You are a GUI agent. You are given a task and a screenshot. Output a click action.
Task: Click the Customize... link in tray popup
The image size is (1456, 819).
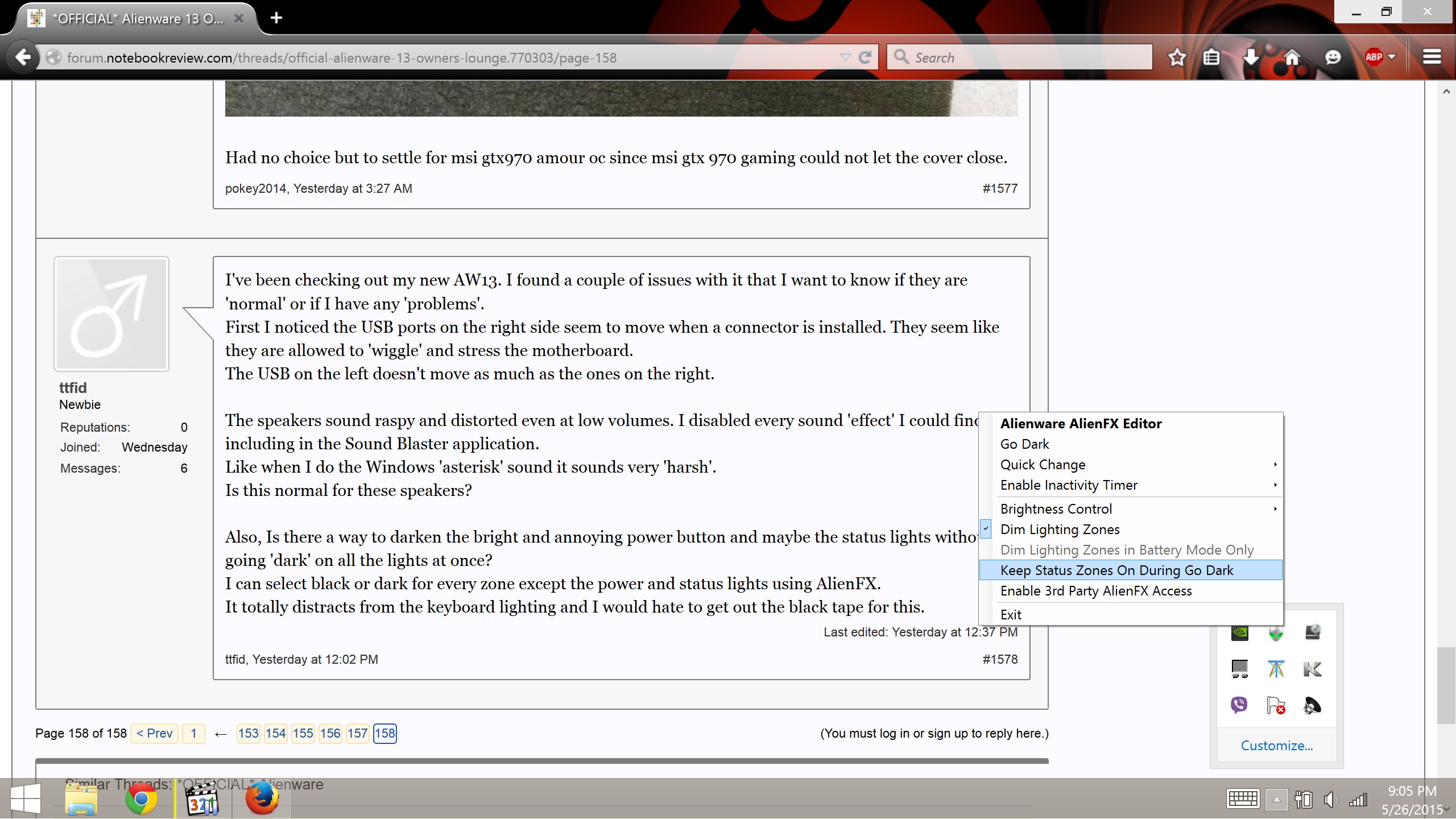point(1277,746)
